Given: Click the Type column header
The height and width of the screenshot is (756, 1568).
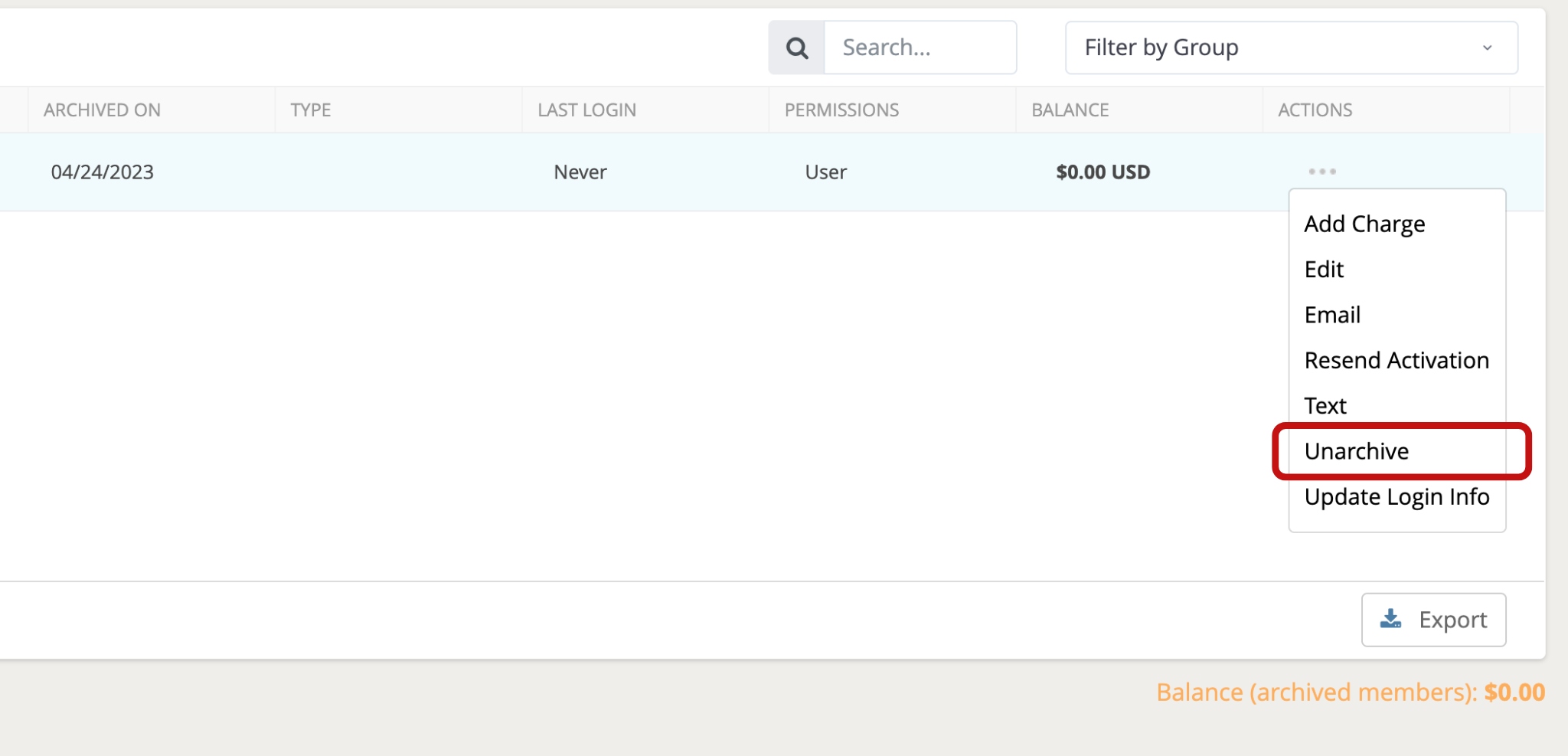Looking at the screenshot, I should [311, 110].
